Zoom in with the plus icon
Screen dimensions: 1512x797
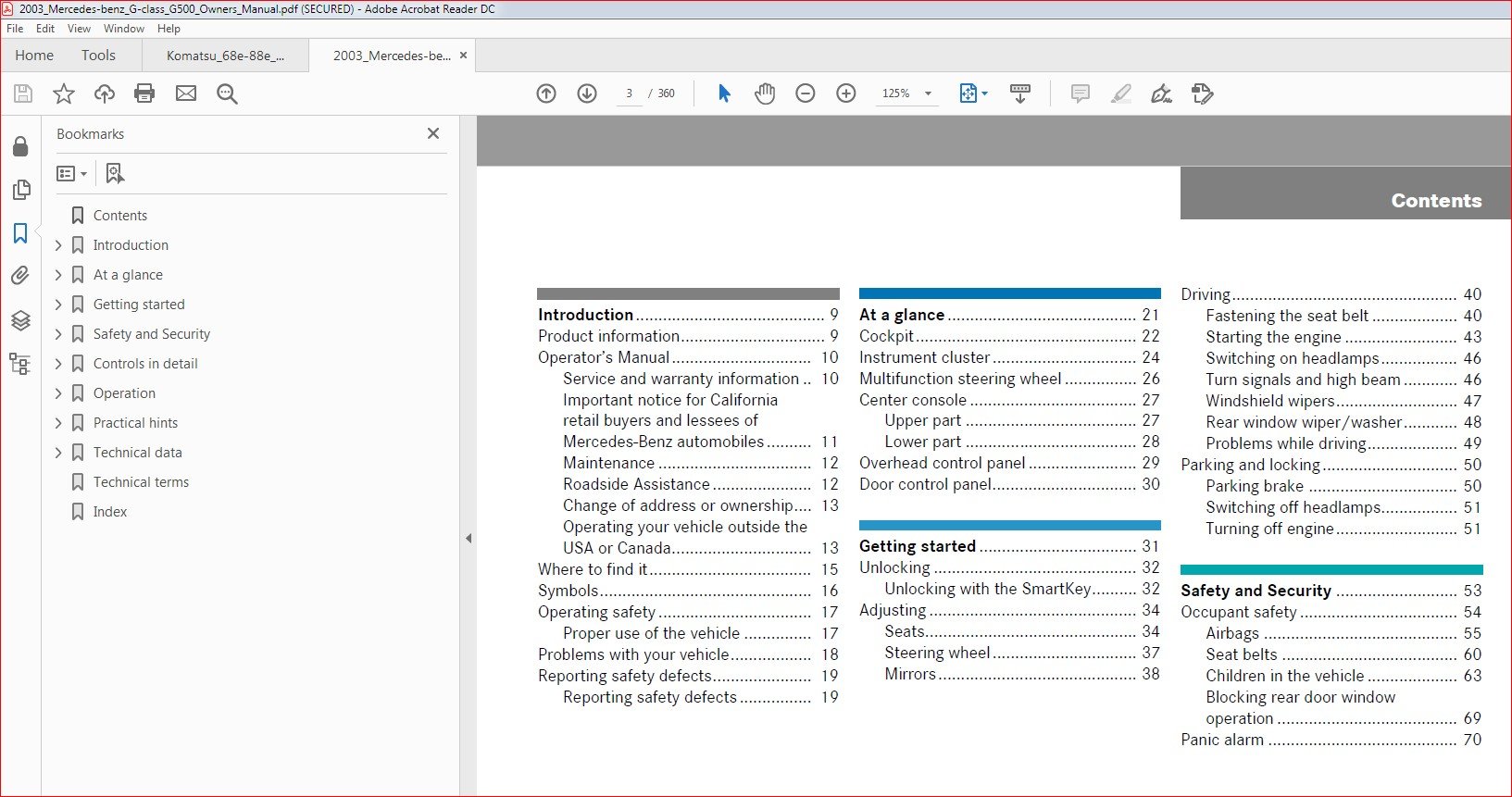click(x=846, y=93)
